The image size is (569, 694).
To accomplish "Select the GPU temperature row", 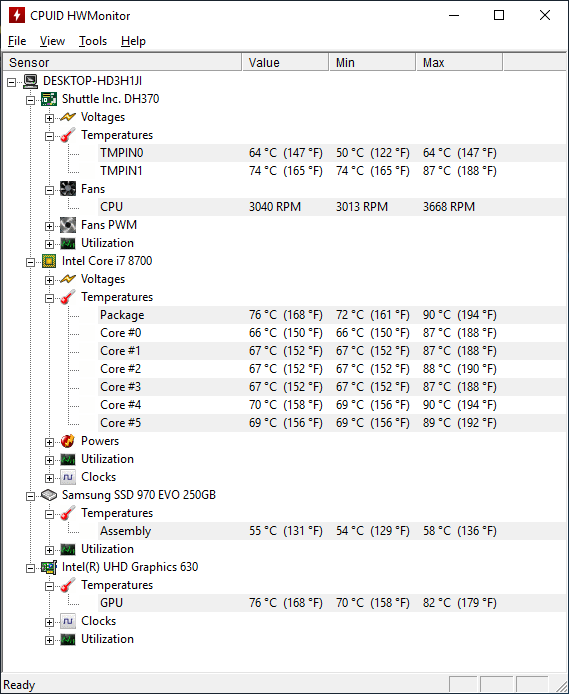I will click(x=332, y=603).
